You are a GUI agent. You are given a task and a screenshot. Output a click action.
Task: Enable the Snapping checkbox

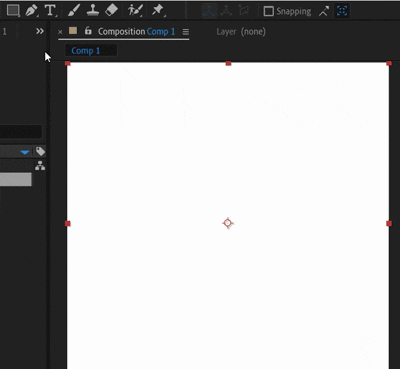[x=268, y=11]
